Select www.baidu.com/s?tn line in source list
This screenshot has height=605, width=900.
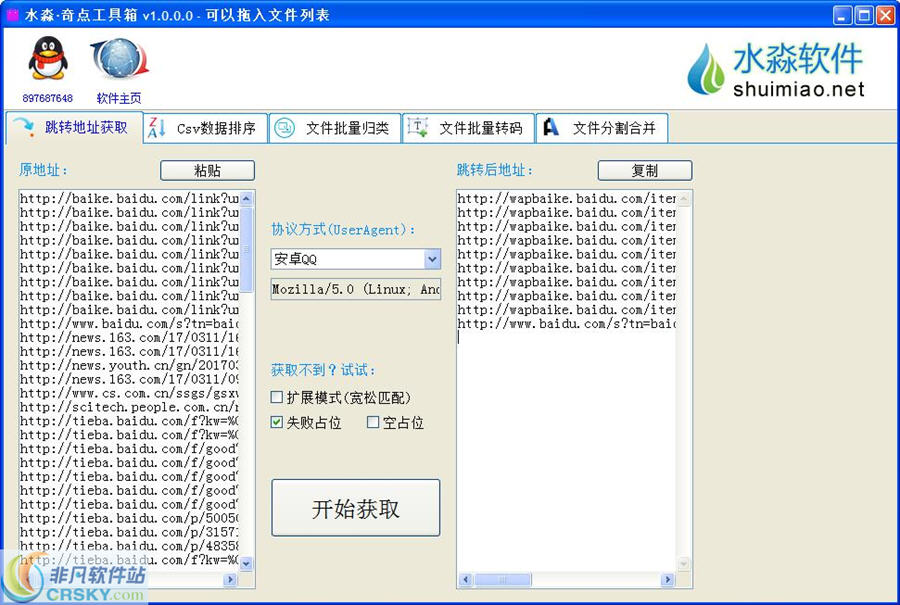[x=129, y=324]
